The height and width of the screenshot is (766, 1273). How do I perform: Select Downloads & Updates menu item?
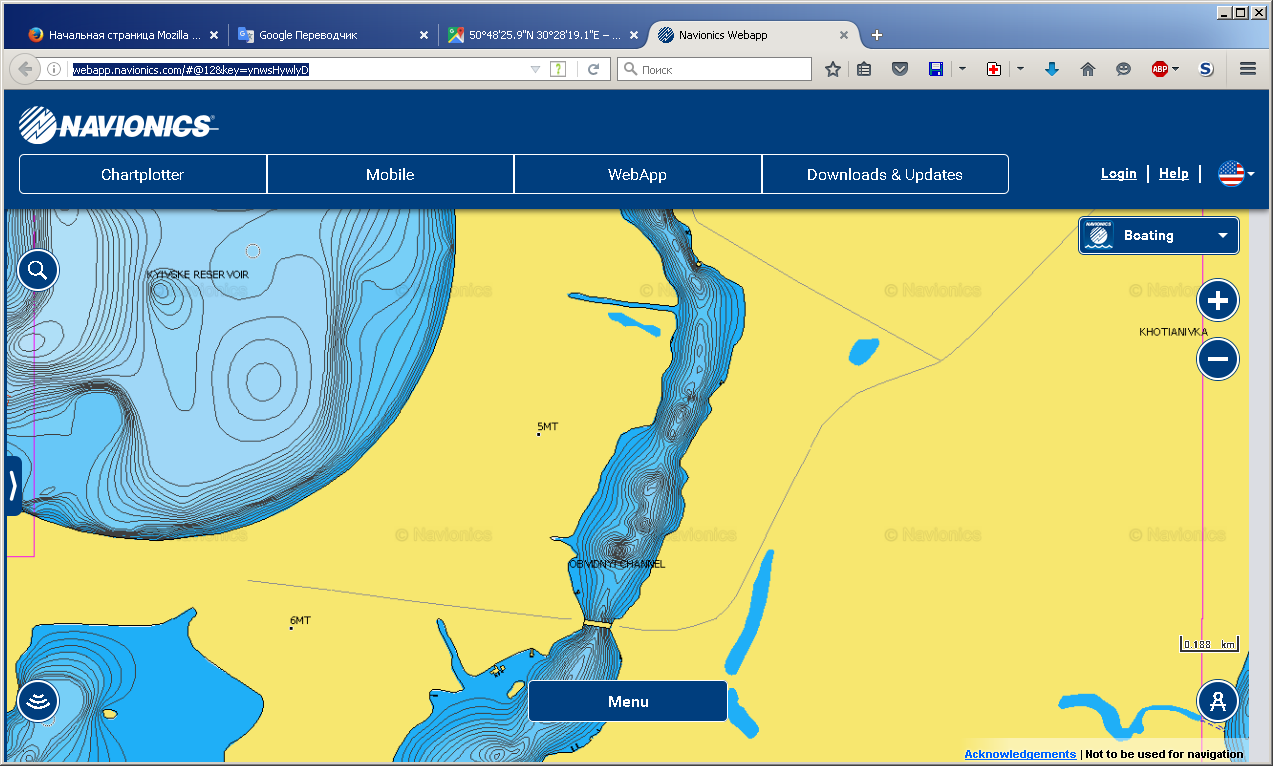click(x=884, y=174)
